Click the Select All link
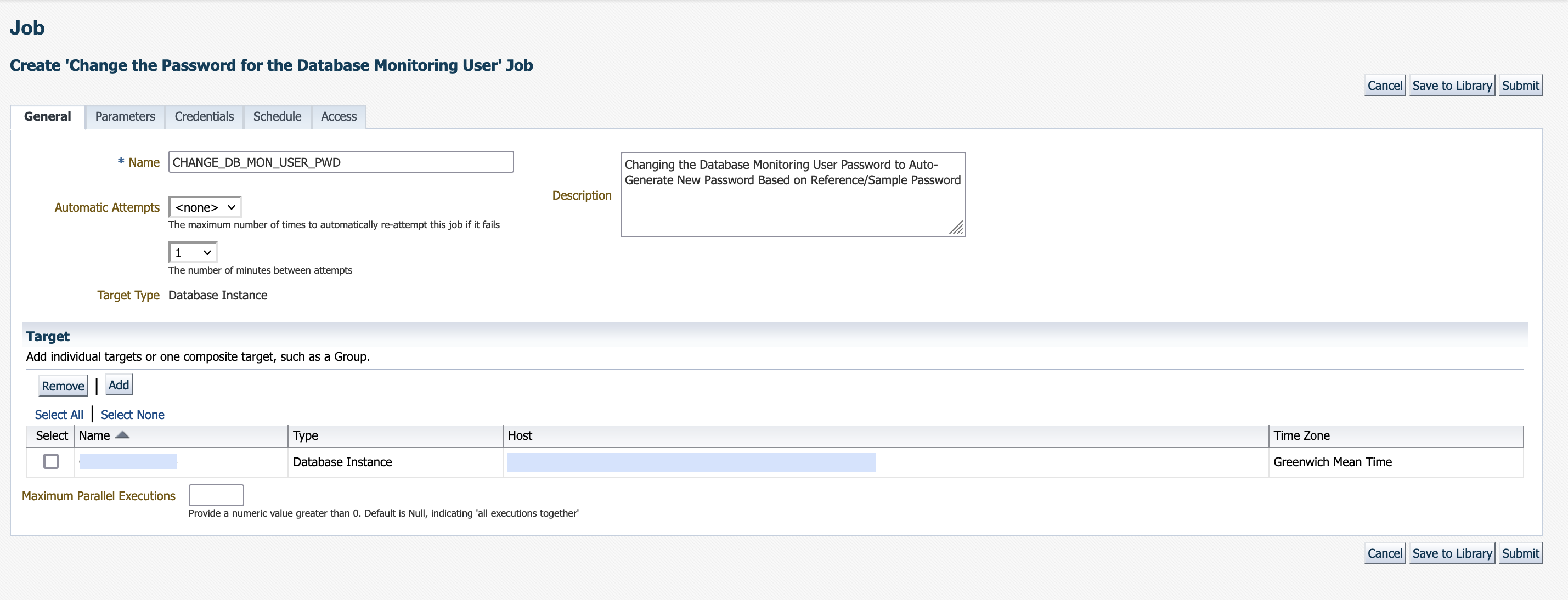Viewport: 1568px width, 600px height. coord(59,415)
